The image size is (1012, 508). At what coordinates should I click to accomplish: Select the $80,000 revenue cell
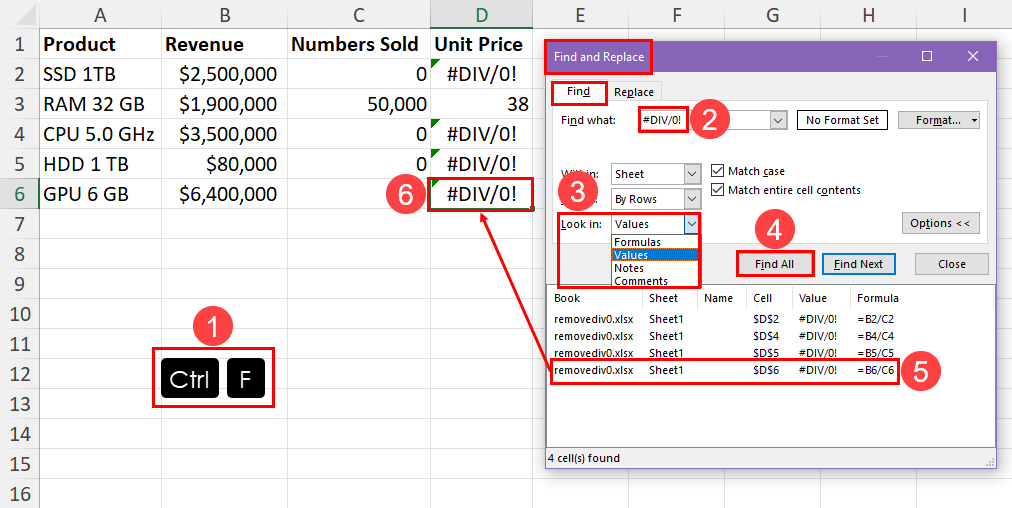(225, 164)
